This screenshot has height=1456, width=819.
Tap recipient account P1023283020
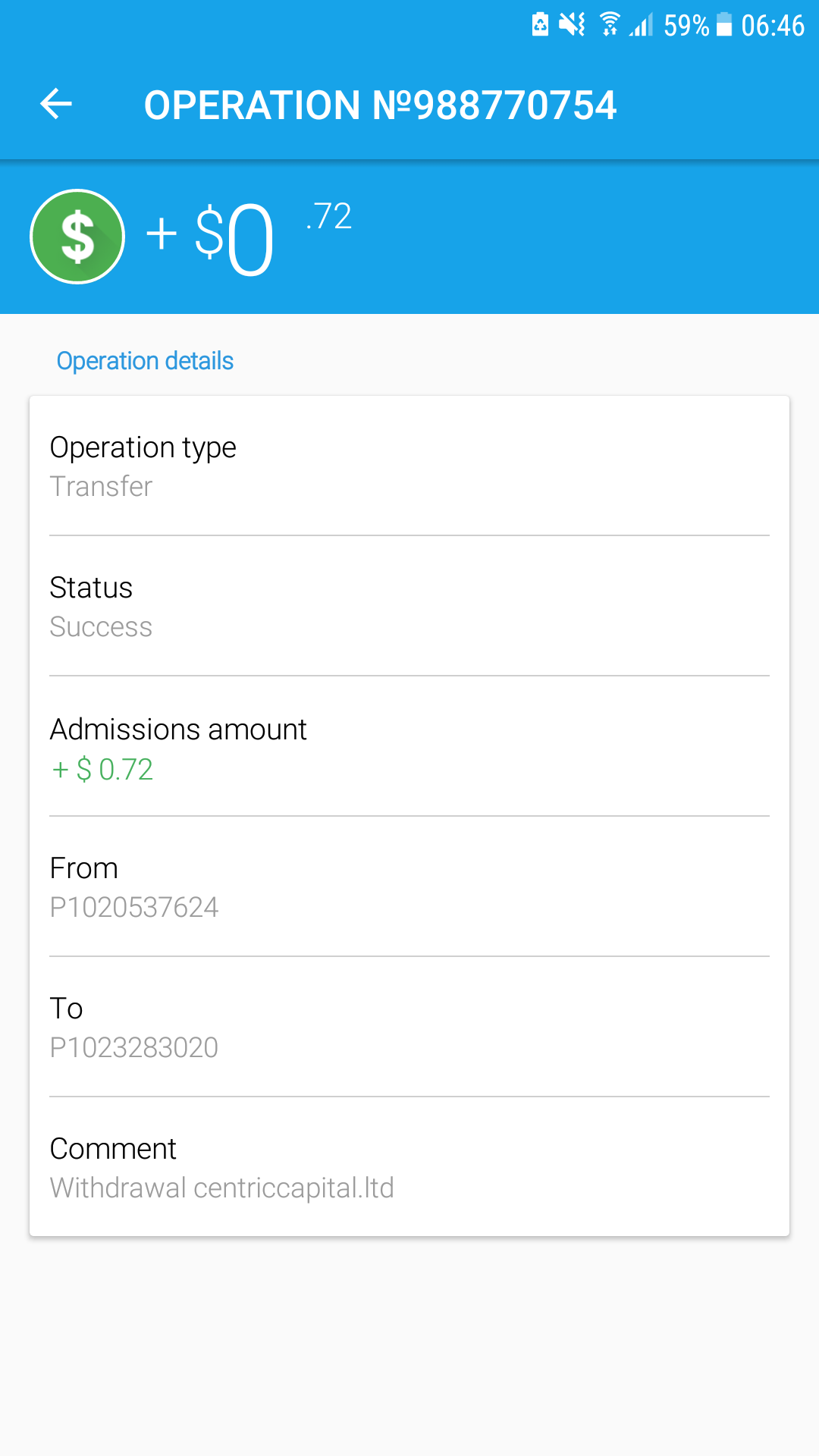(x=134, y=1047)
